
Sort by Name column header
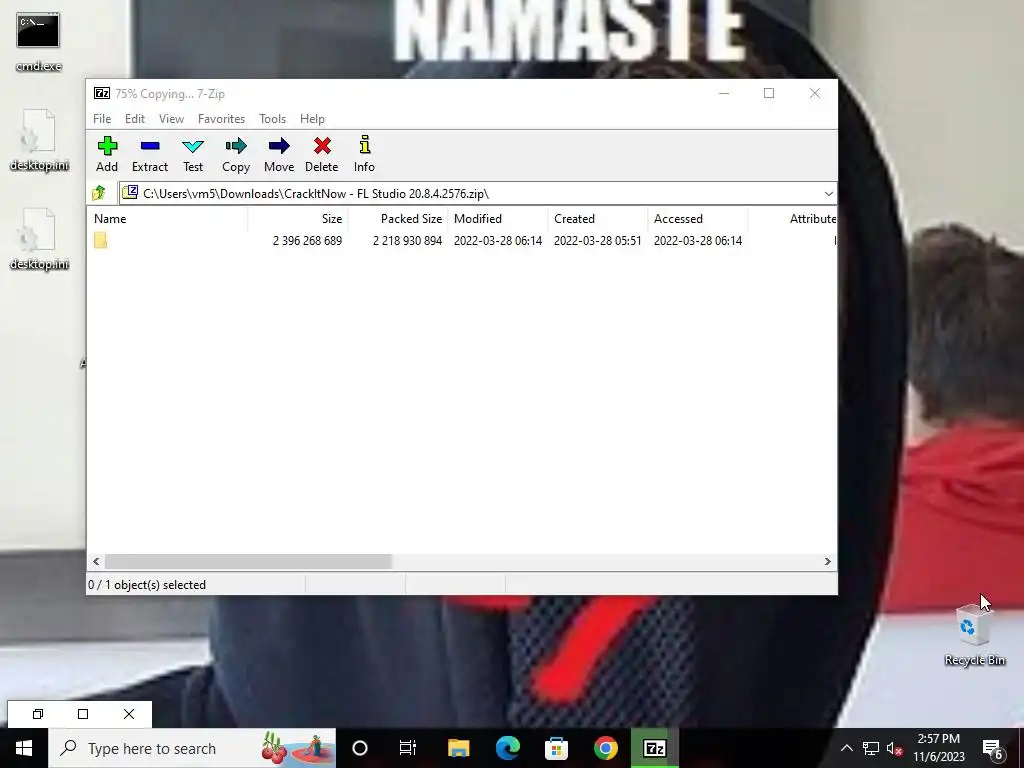click(167, 219)
